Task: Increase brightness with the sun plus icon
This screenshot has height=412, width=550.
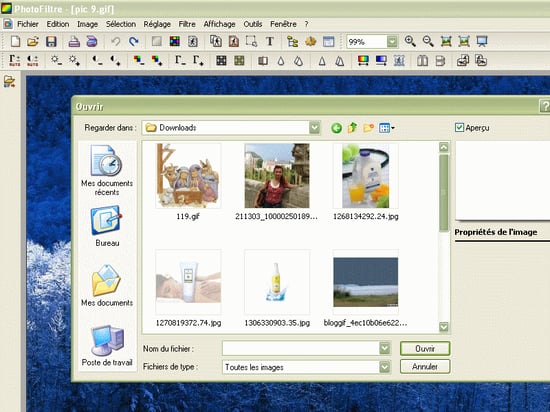Action: pos(74,61)
